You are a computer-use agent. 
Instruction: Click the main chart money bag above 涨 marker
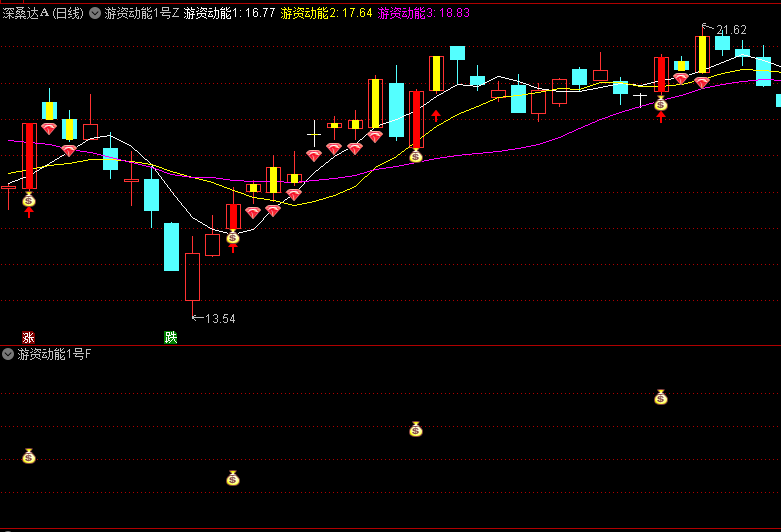click(29, 200)
